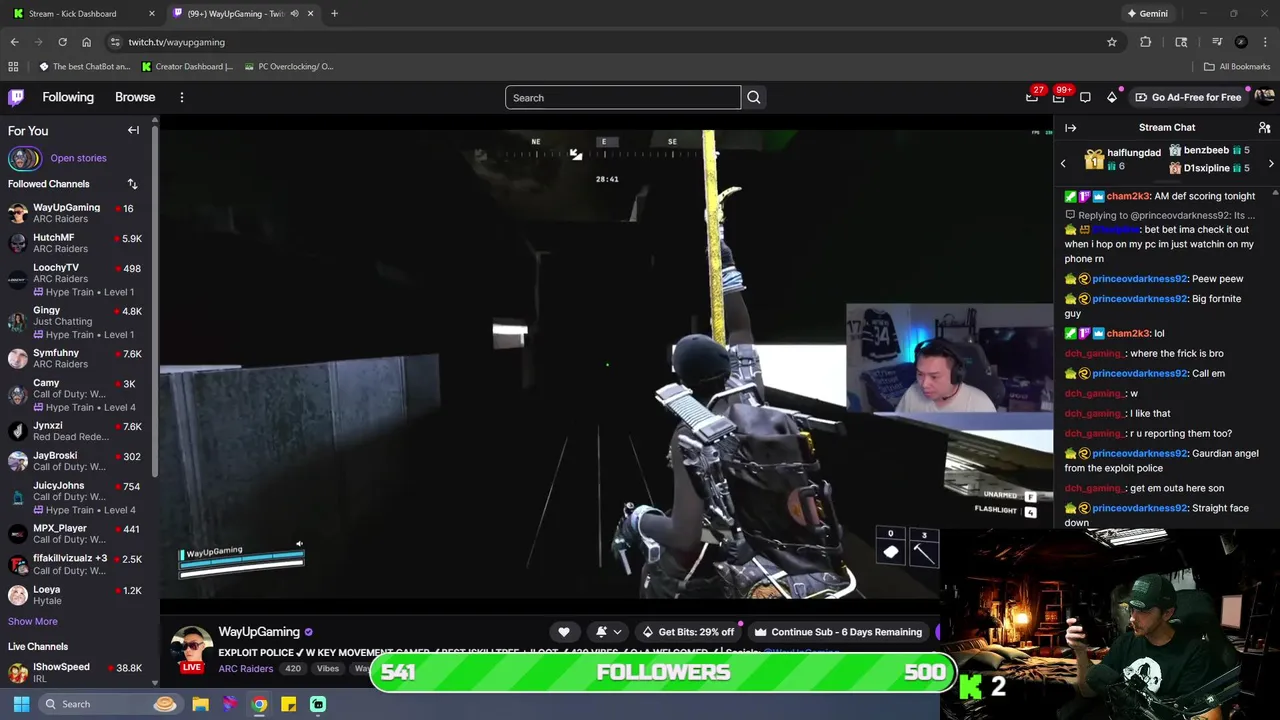The width and height of the screenshot is (1280, 720).
Task: Show next gift leaderboard entries
Action: [x=1271, y=163]
